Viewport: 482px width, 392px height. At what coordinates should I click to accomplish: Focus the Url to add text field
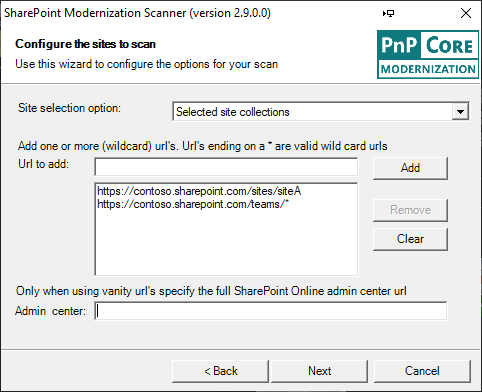coord(226,167)
